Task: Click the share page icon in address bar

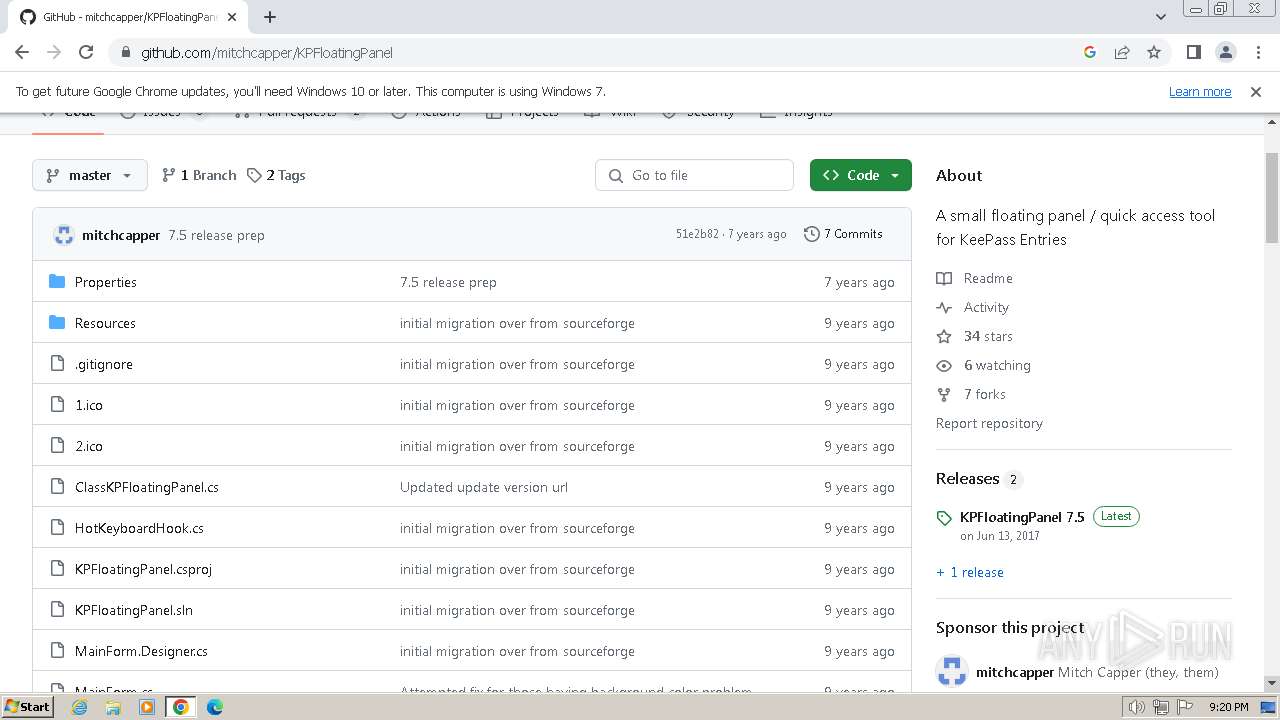Action: pyautogui.click(x=1122, y=52)
